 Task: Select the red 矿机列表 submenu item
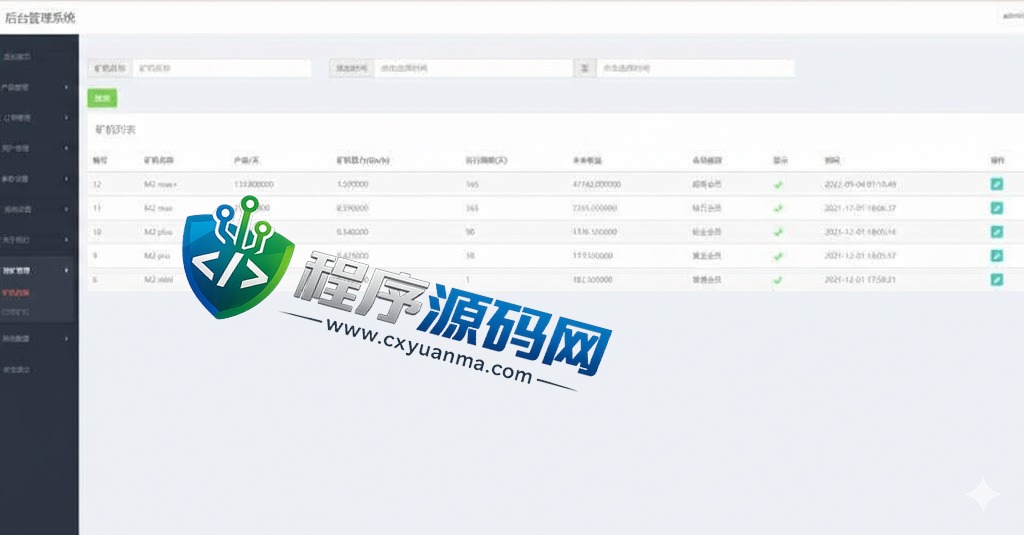pos(16,293)
